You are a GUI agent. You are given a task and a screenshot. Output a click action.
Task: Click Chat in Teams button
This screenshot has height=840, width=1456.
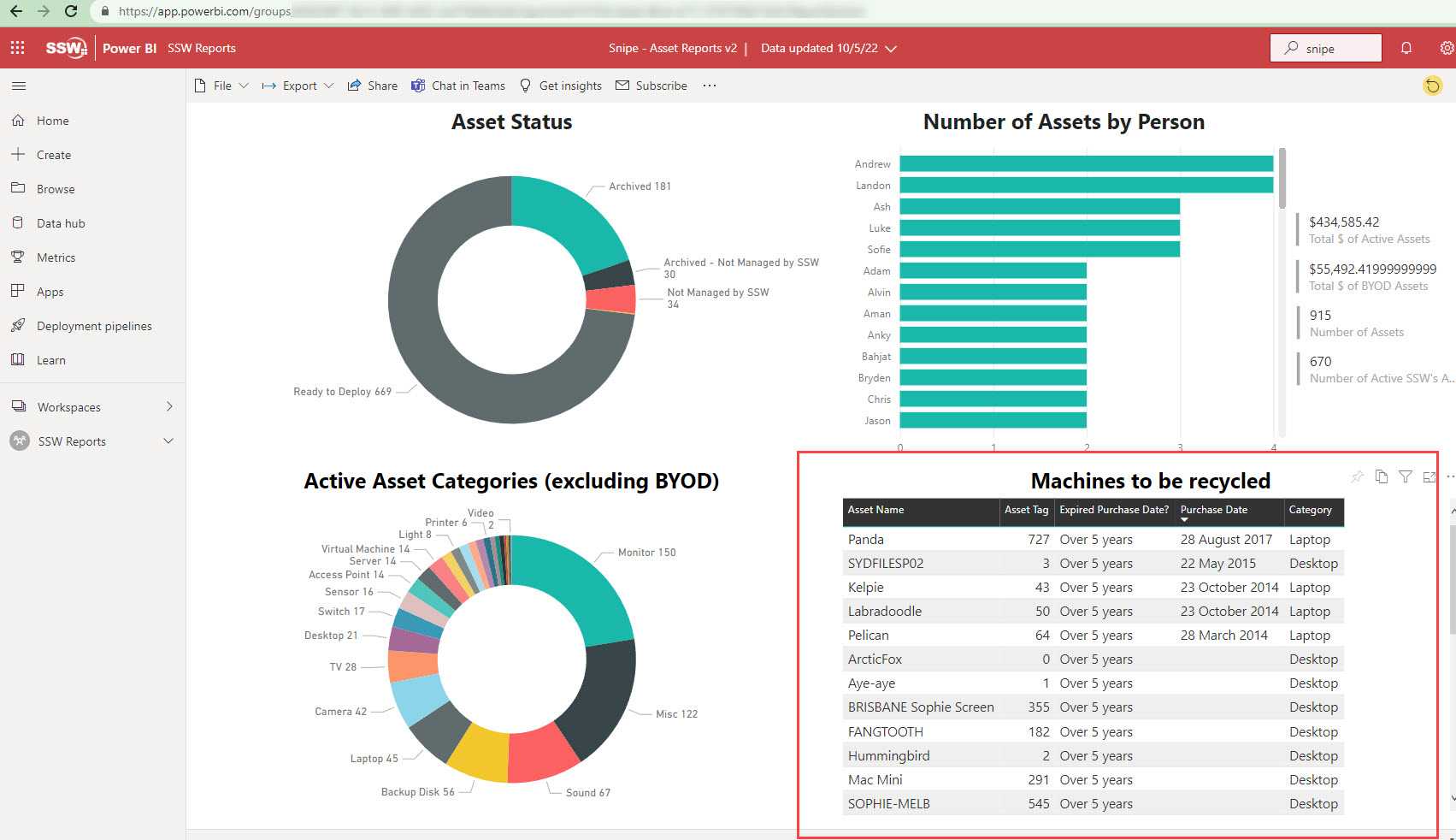pos(458,86)
